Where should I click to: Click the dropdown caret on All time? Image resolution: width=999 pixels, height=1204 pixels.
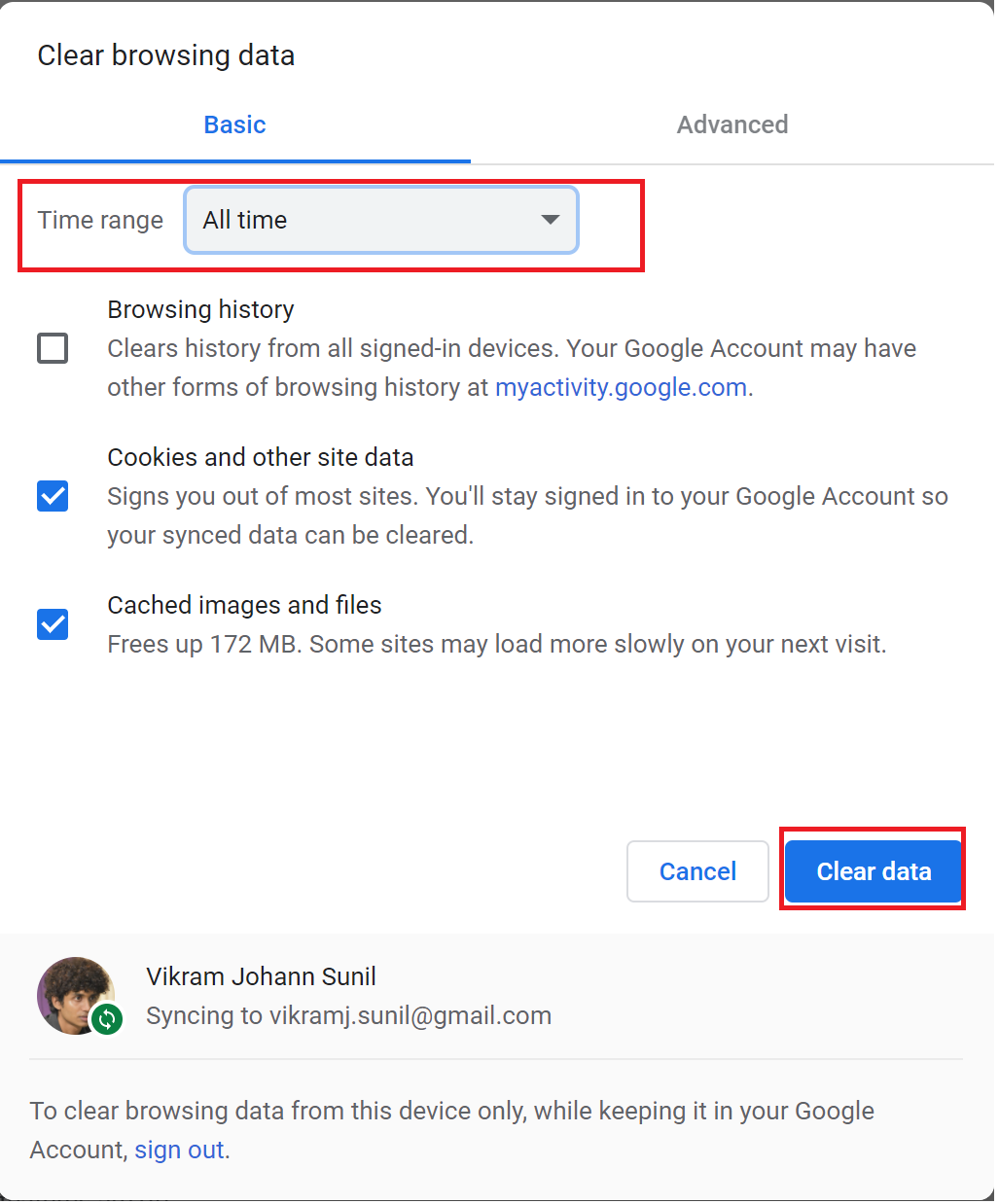point(550,220)
